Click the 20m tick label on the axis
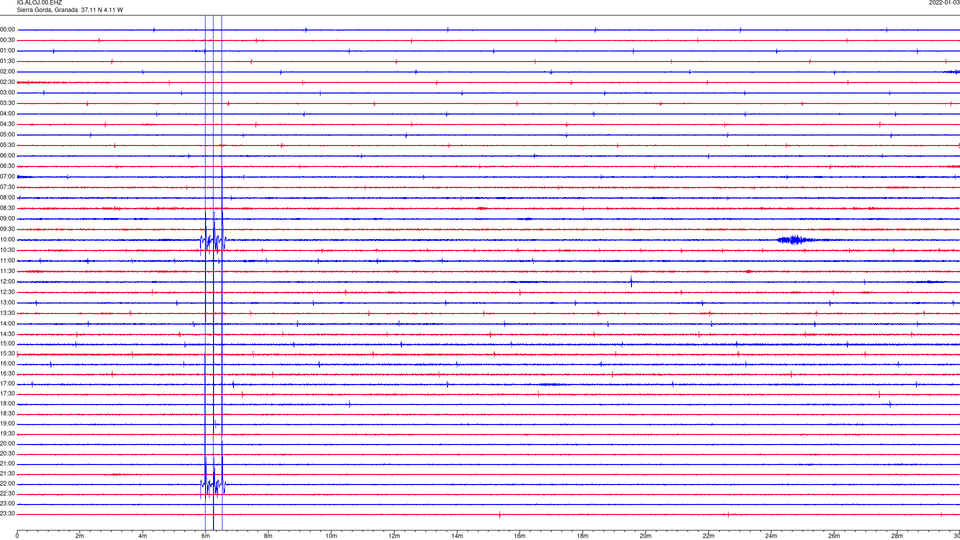 (x=645, y=536)
